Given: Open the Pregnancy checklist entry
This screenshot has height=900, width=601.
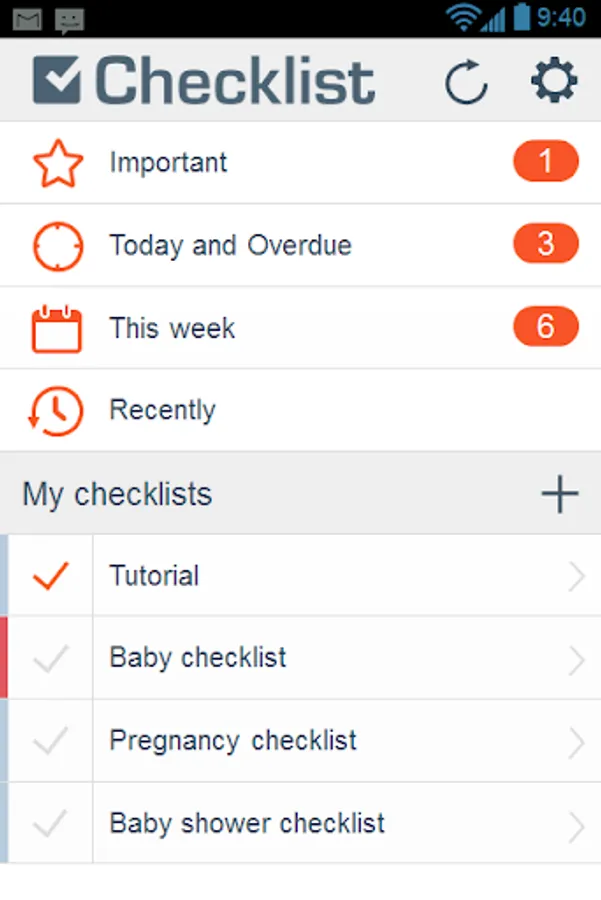Looking at the screenshot, I should pos(233,741).
